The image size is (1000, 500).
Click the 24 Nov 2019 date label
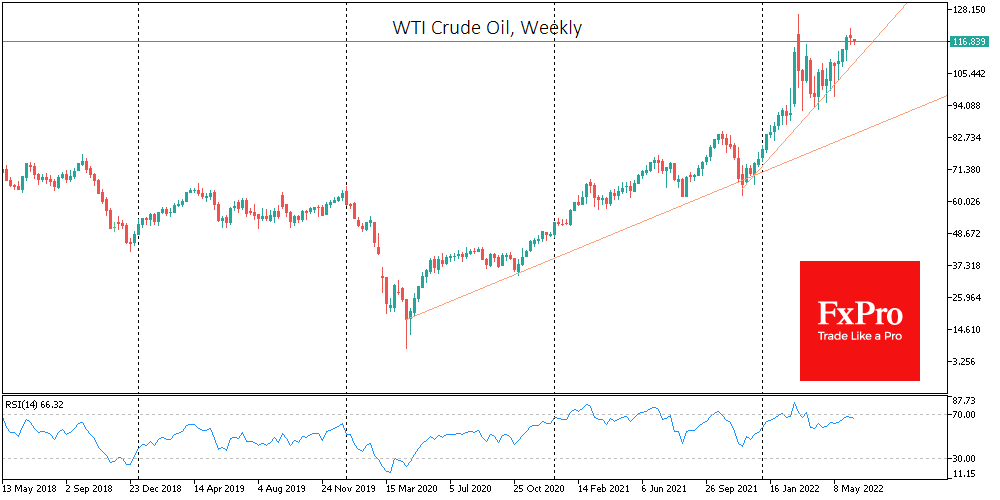coord(349,491)
